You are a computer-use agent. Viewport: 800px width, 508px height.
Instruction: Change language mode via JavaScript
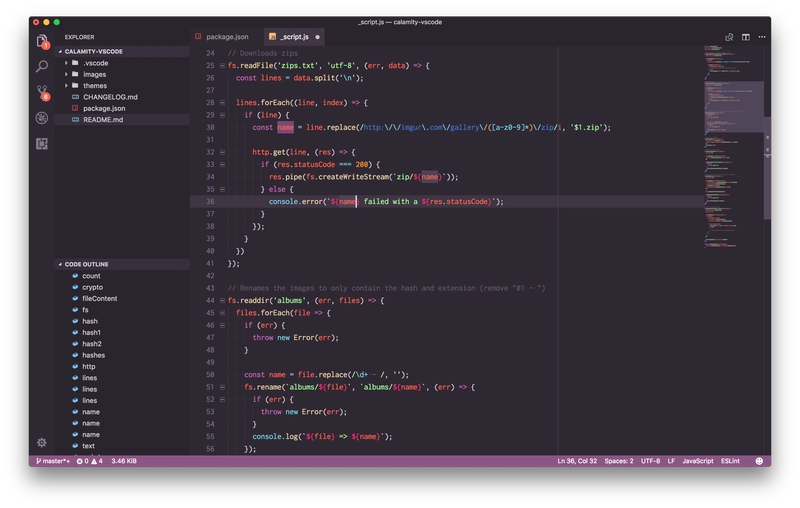[698, 461]
